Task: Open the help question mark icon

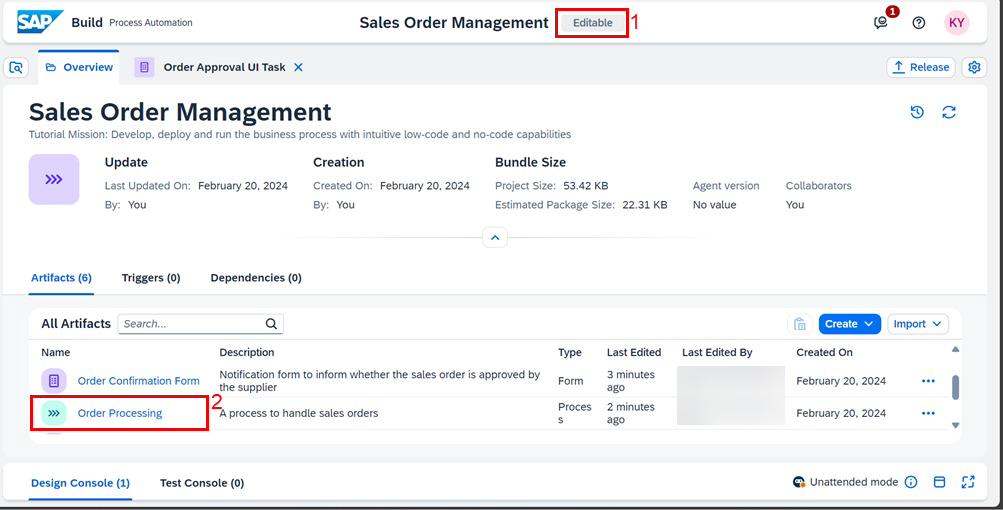Action: coord(919,23)
